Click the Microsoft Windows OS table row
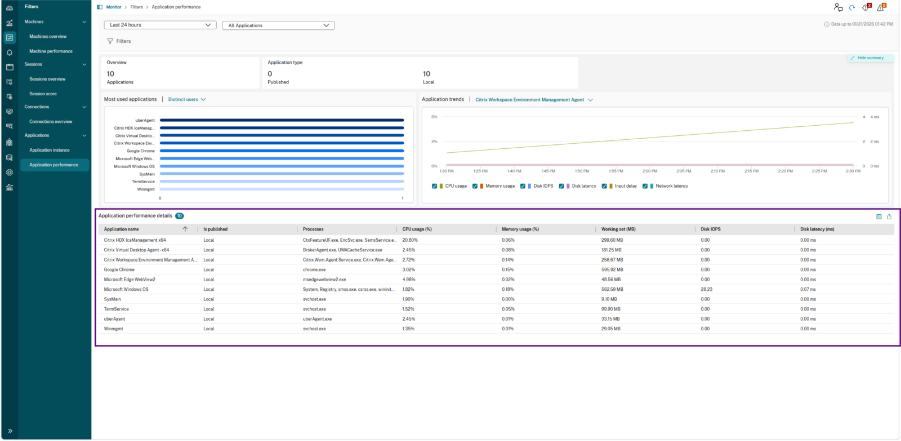 point(495,289)
